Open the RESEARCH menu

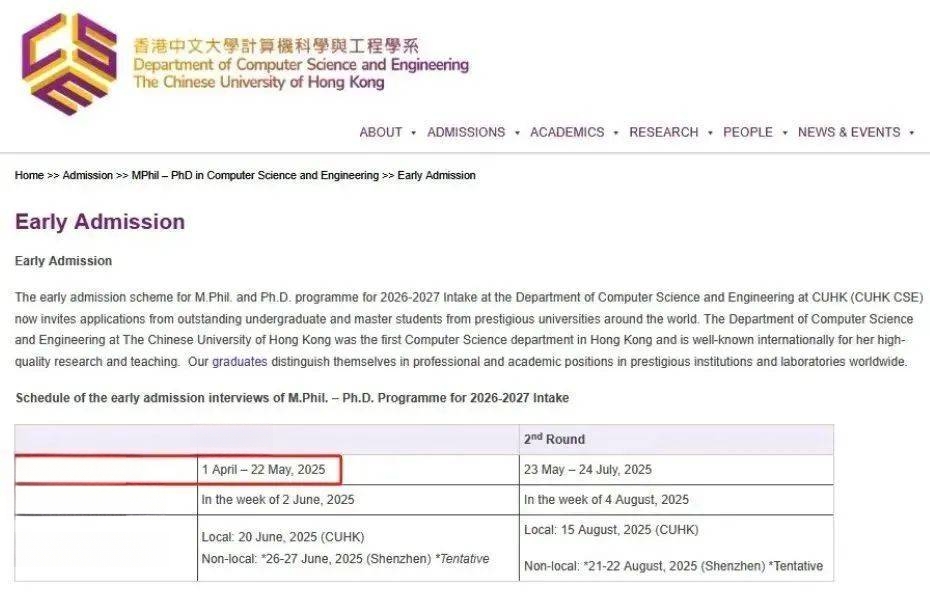(664, 132)
